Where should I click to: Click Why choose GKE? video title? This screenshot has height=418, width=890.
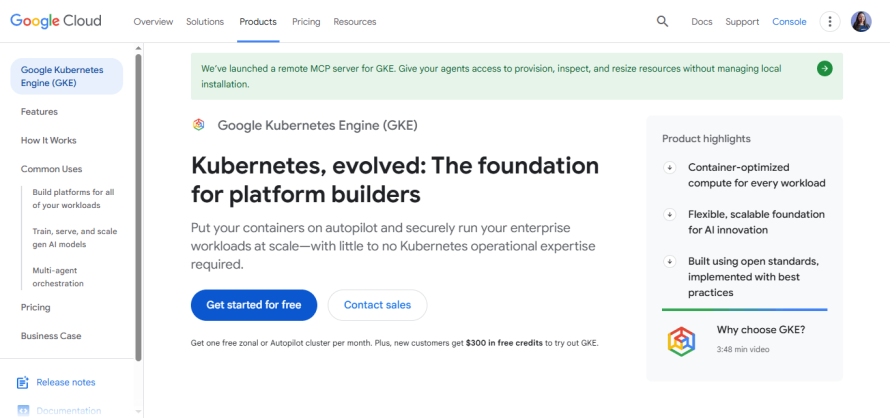pos(761,329)
